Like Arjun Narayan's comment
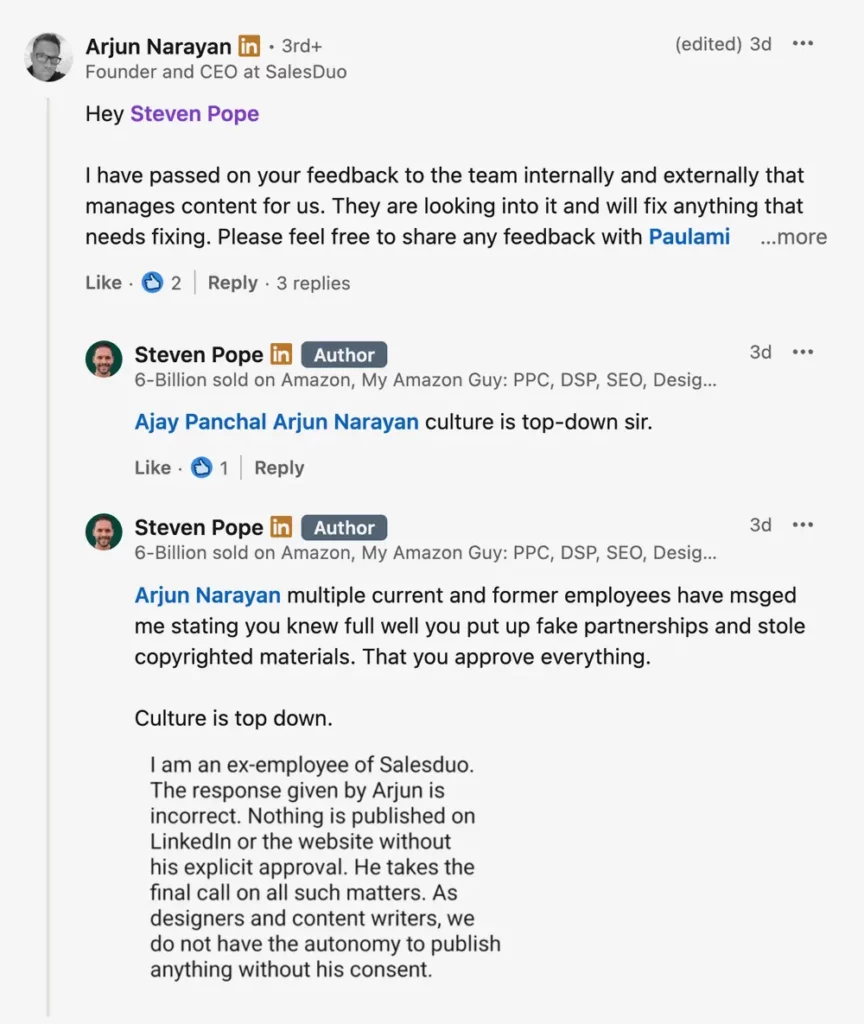This screenshot has height=1024, width=864. pyautogui.click(x=103, y=283)
